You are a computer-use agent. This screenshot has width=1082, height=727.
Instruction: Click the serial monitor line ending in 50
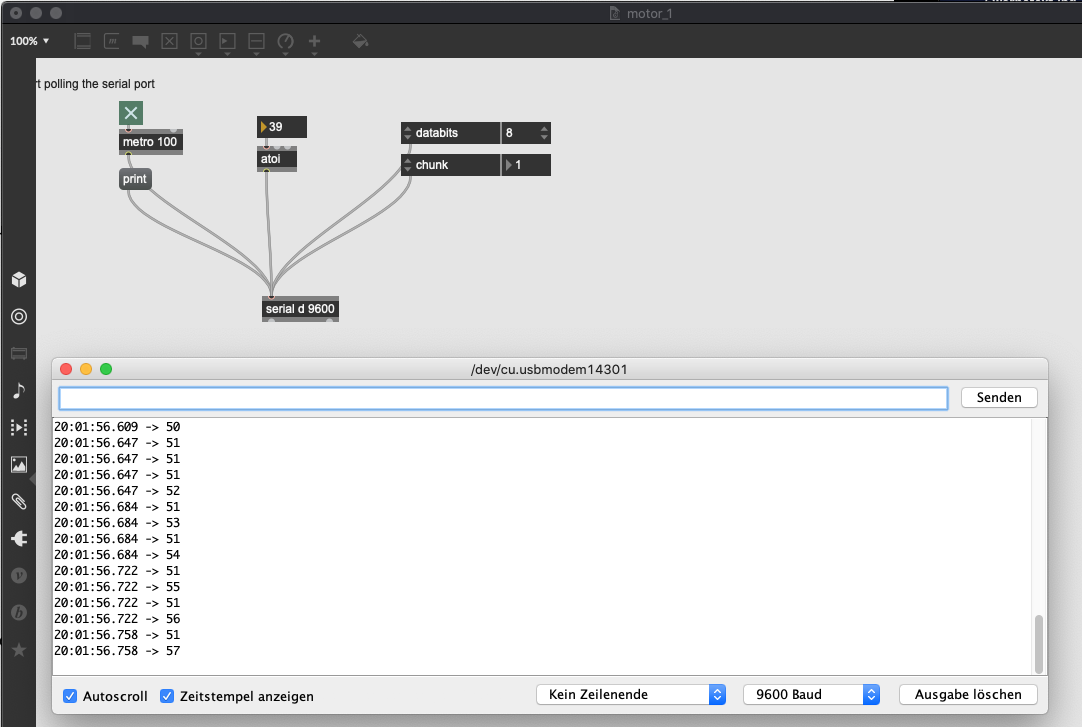[x=117, y=427]
